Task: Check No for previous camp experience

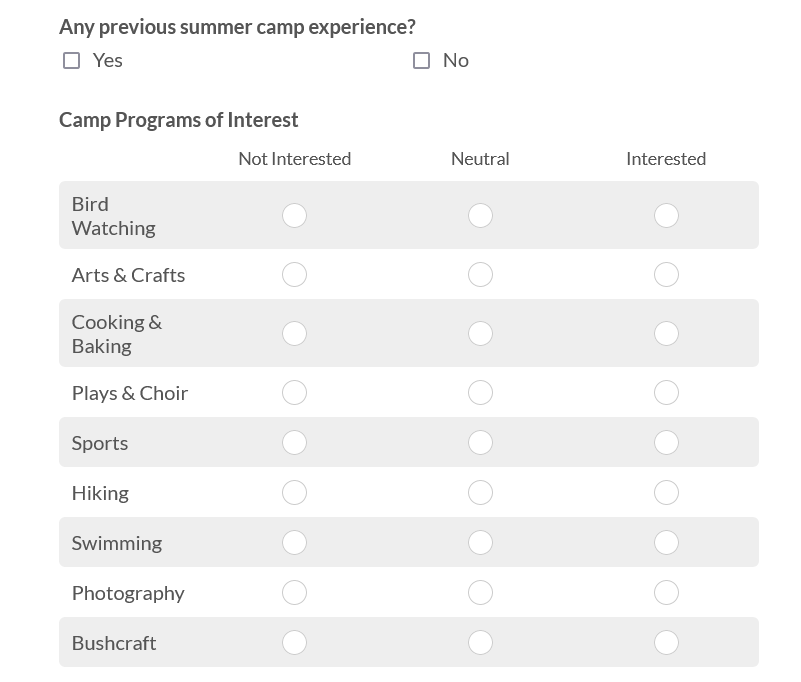Action: click(x=422, y=61)
